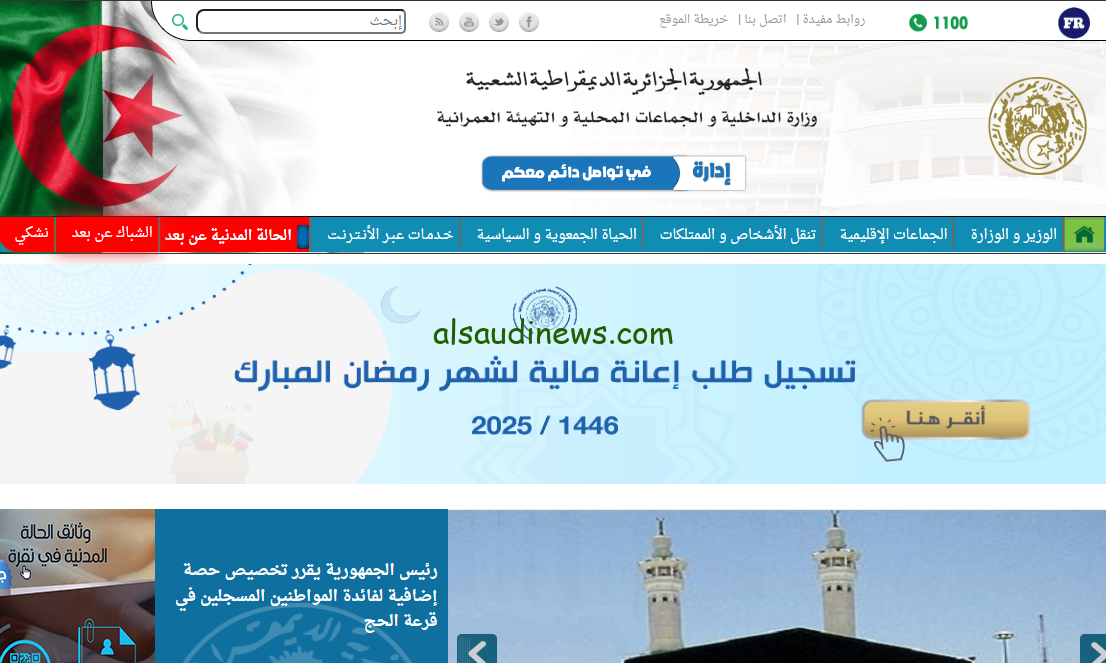The width and height of the screenshot is (1106, 663).
Task: Go to previous slide with left arrow
Action: tap(477, 649)
